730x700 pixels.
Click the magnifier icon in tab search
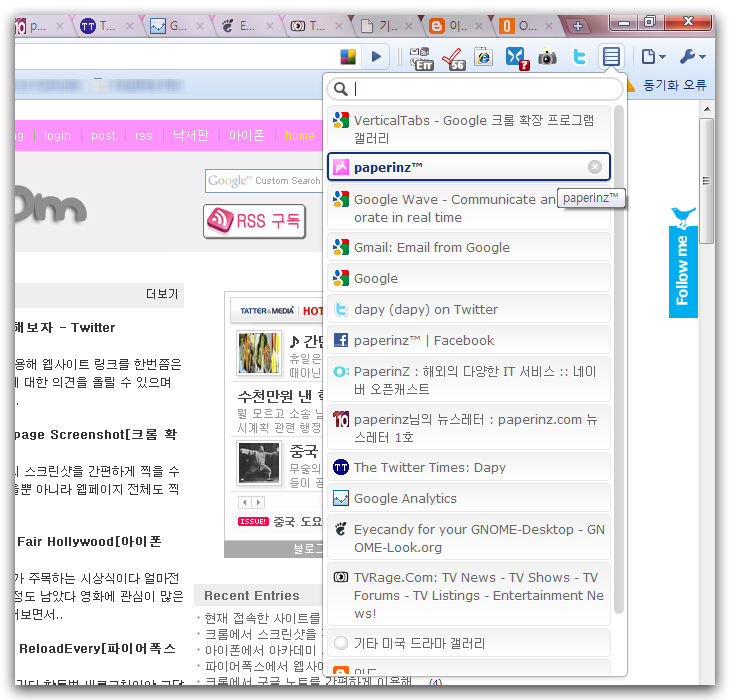(x=341, y=89)
